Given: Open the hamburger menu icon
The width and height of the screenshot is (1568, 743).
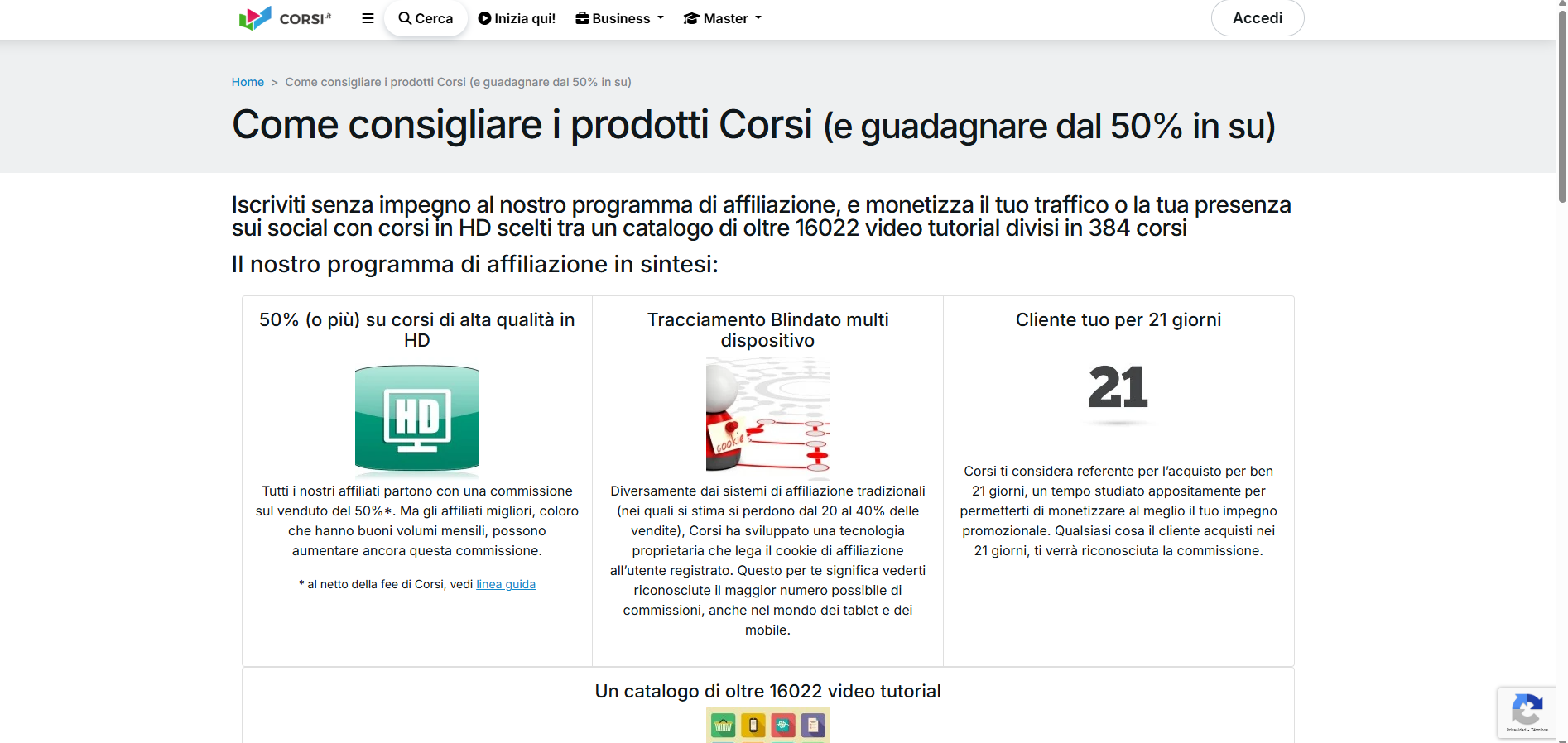Looking at the screenshot, I should tap(368, 18).
